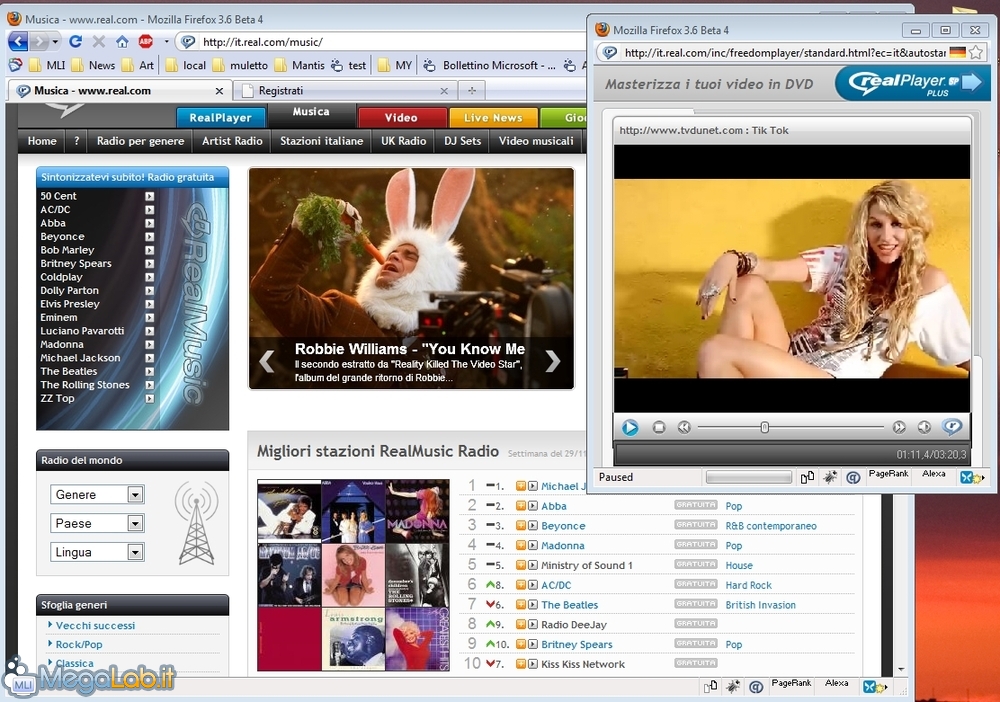Open the red Video site tab
The image size is (1000, 702).
[x=401, y=118]
